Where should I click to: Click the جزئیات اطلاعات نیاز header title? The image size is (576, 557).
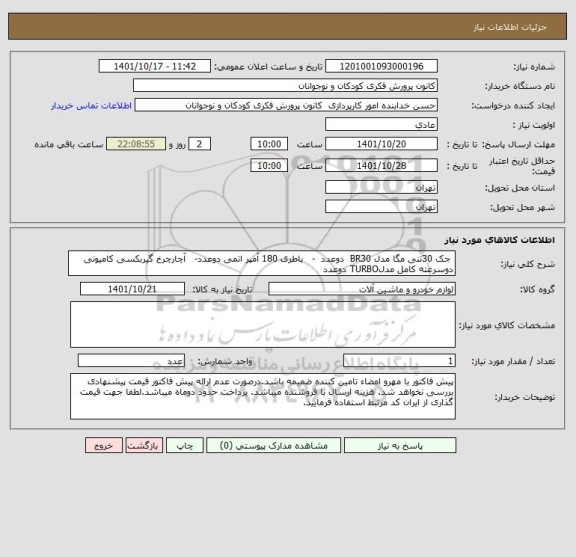click(510, 27)
